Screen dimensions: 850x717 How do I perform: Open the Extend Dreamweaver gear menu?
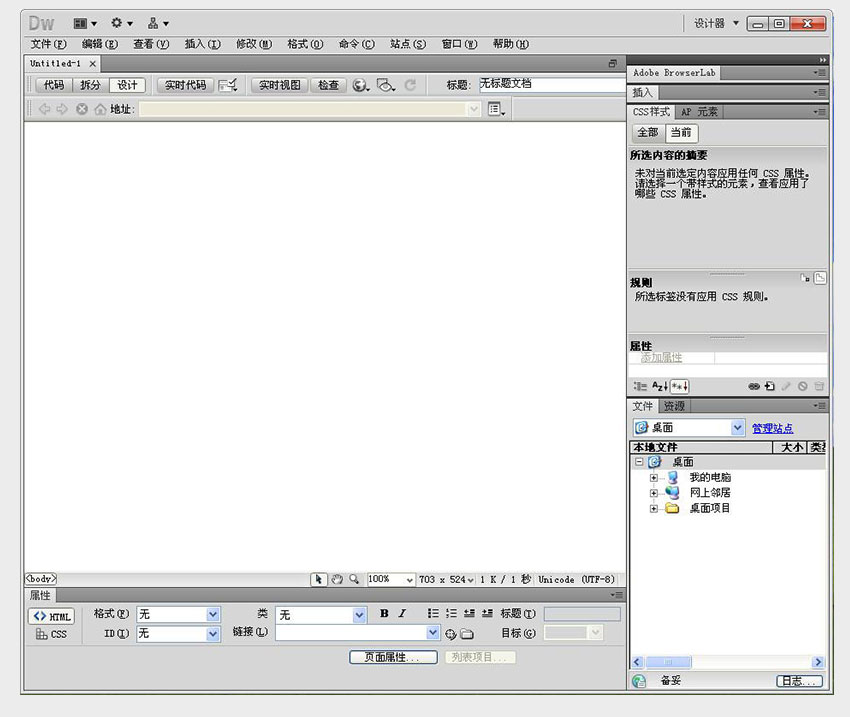click(x=121, y=23)
